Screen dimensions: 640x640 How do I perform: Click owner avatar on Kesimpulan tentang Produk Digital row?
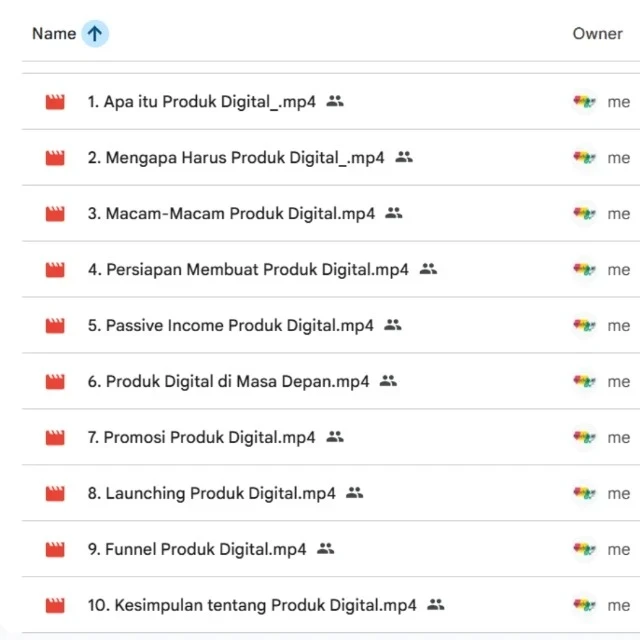click(584, 605)
